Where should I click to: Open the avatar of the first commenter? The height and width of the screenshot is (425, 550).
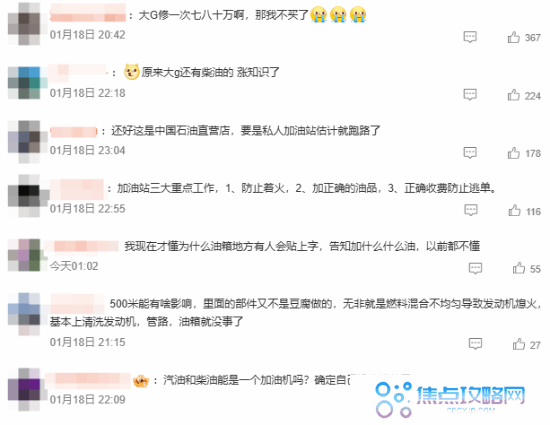pos(24,24)
